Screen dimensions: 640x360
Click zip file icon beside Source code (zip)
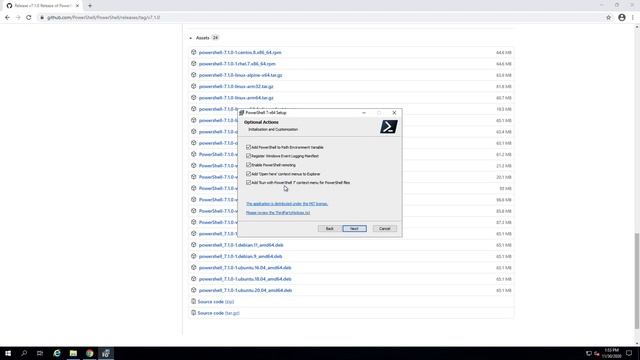pyautogui.click(x=193, y=301)
